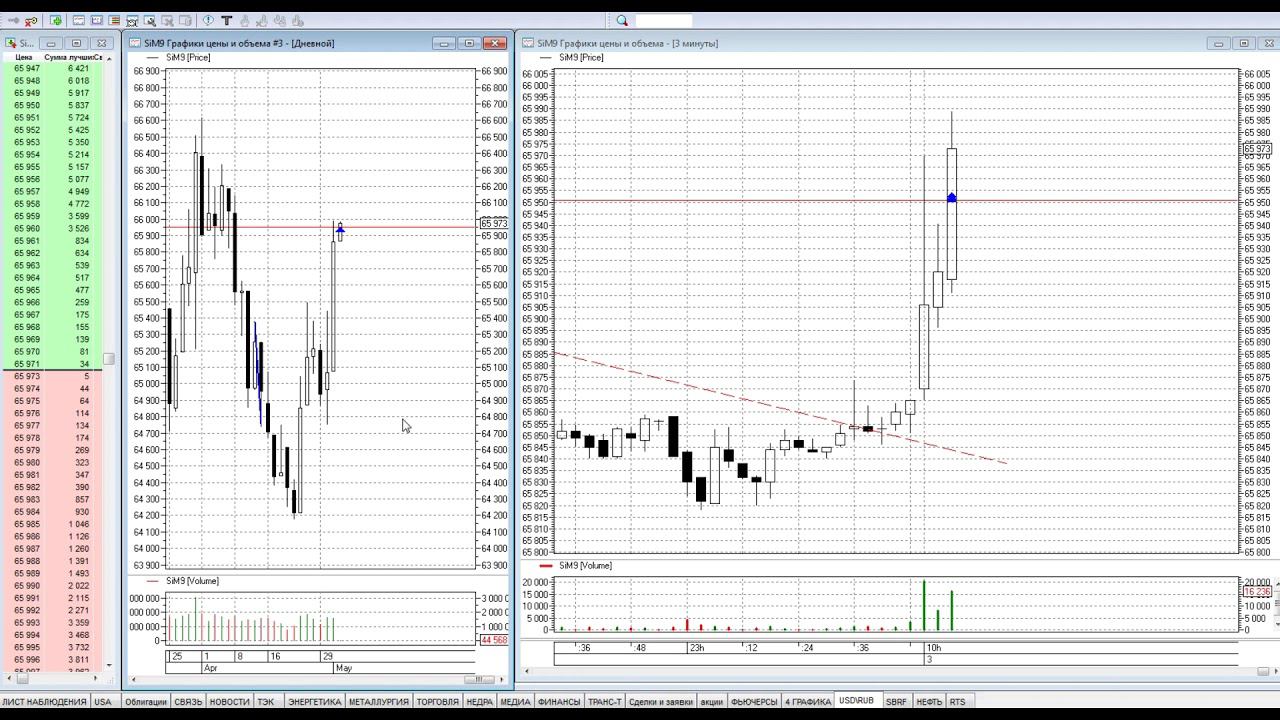
Task: Select the USD\RUB tab
Action: 857,701
